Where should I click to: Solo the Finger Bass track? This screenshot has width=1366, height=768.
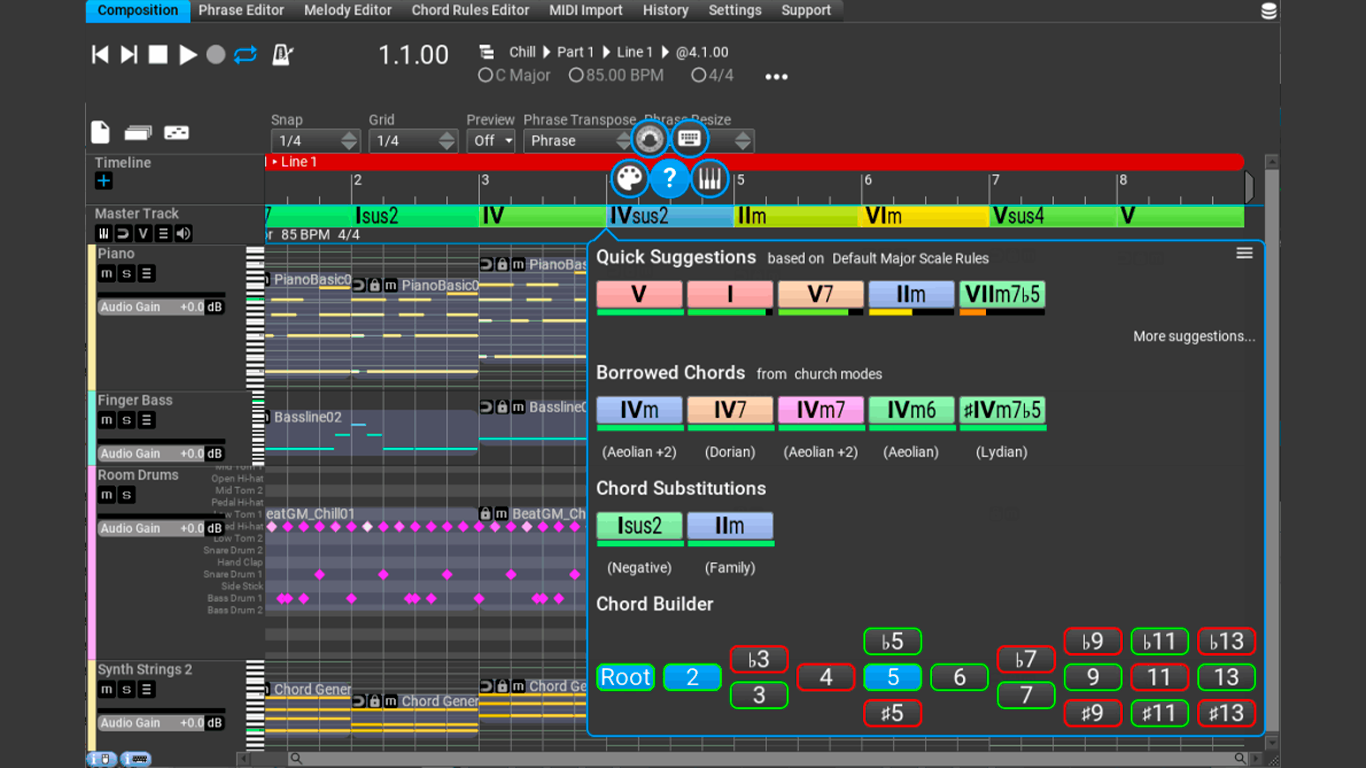127,420
